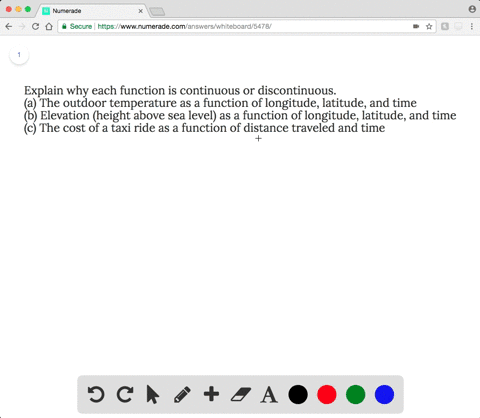
Task: Click the line "Explain why each function is continuous"
Action: [180, 90]
